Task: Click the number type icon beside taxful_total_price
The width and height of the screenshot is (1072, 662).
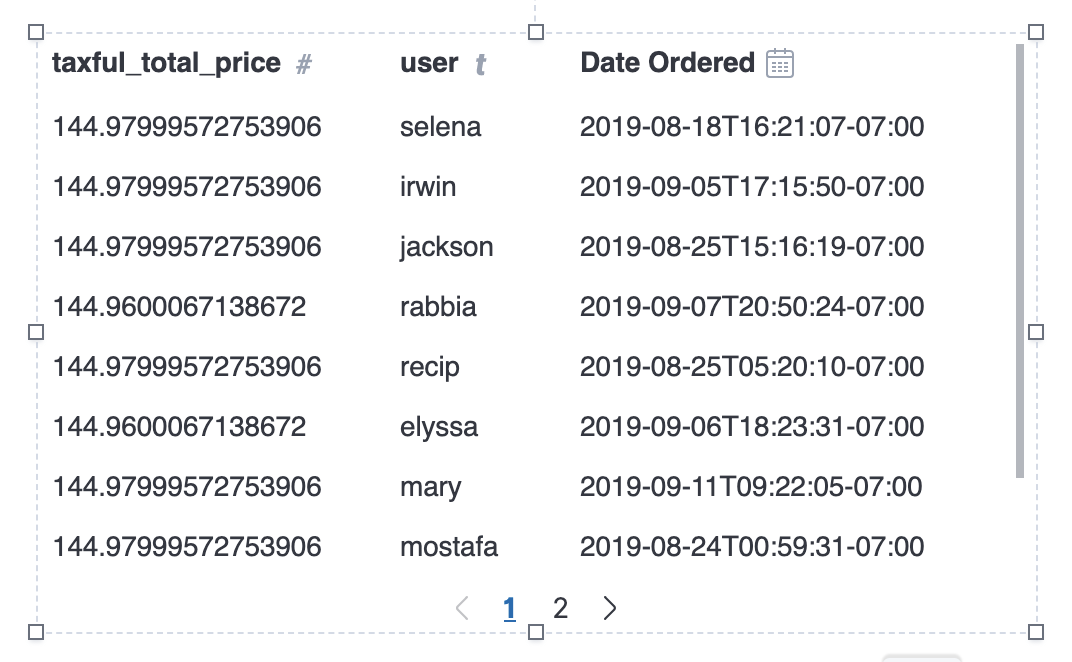Action: [305, 65]
